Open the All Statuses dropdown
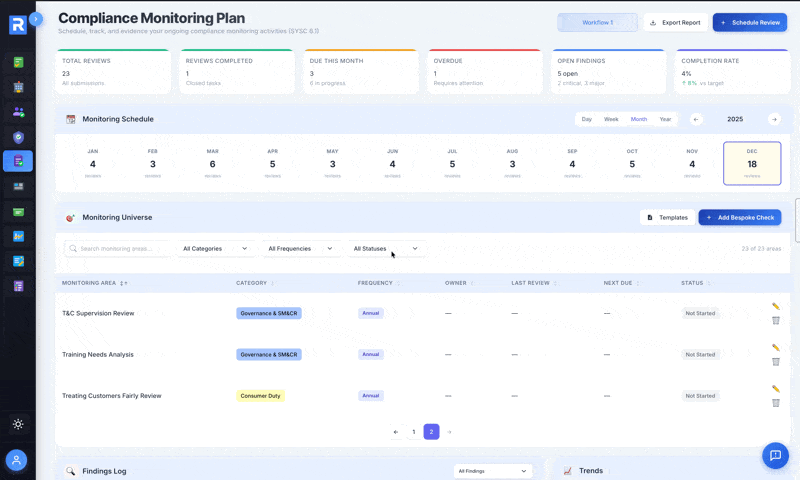The image size is (800, 480). pyautogui.click(x=386, y=248)
